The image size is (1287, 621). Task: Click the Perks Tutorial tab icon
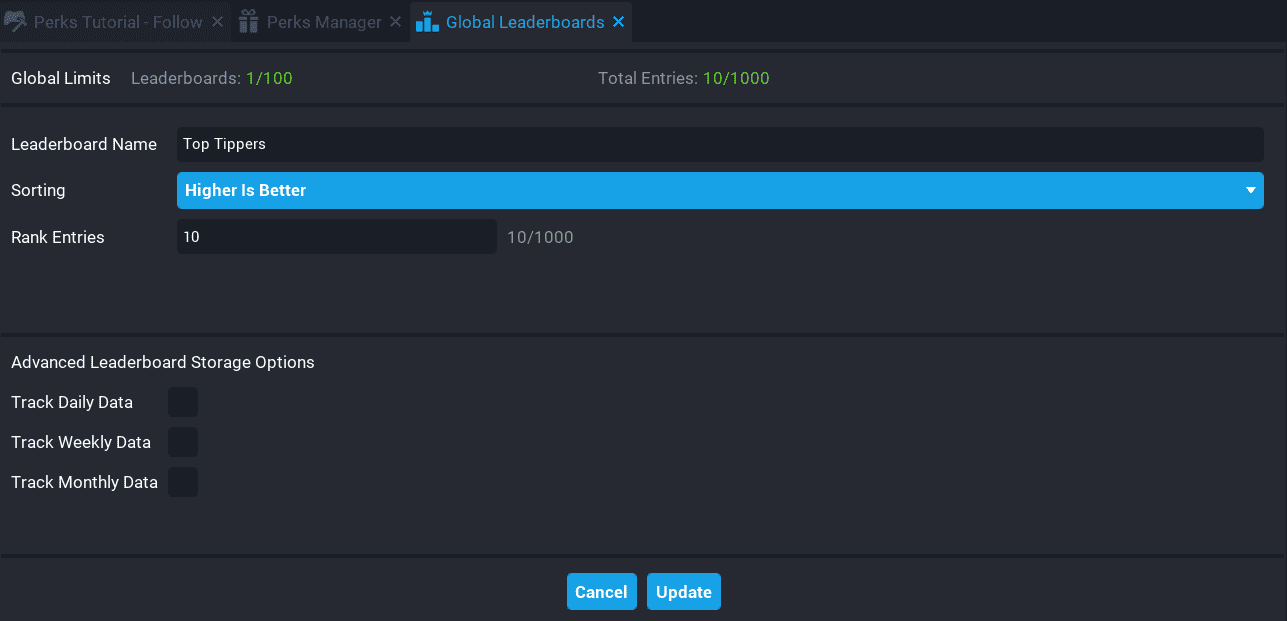(x=15, y=21)
